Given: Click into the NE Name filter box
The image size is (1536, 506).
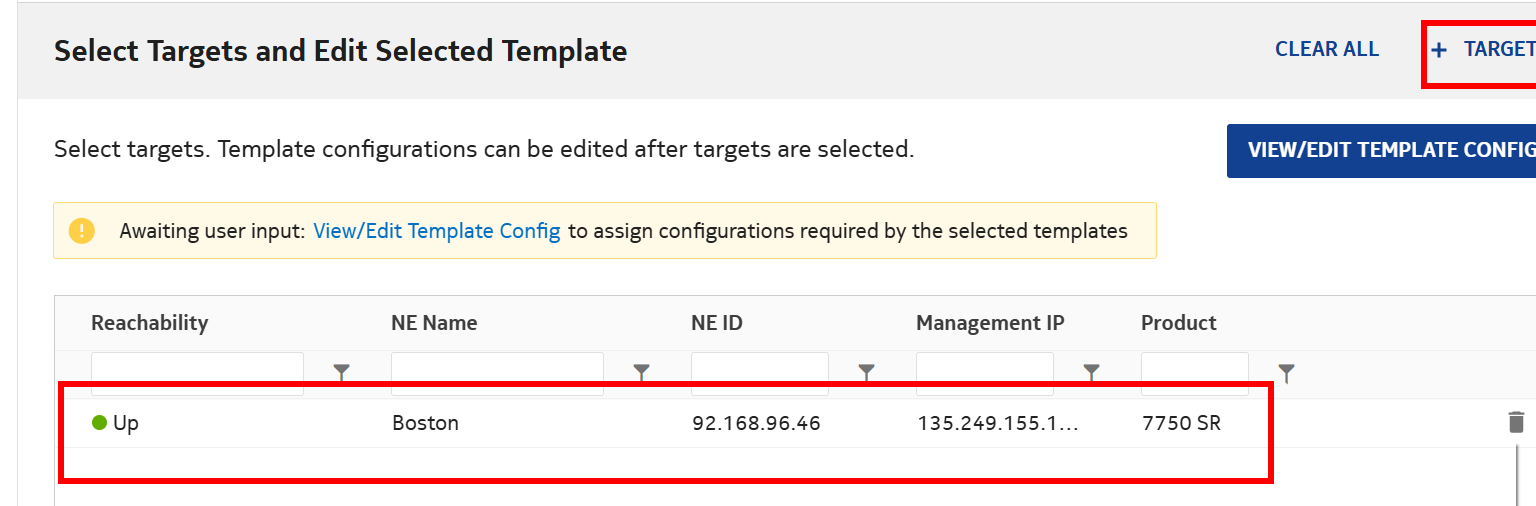Looking at the screenshot, I should pyautogui.click(x=497, y=372).
